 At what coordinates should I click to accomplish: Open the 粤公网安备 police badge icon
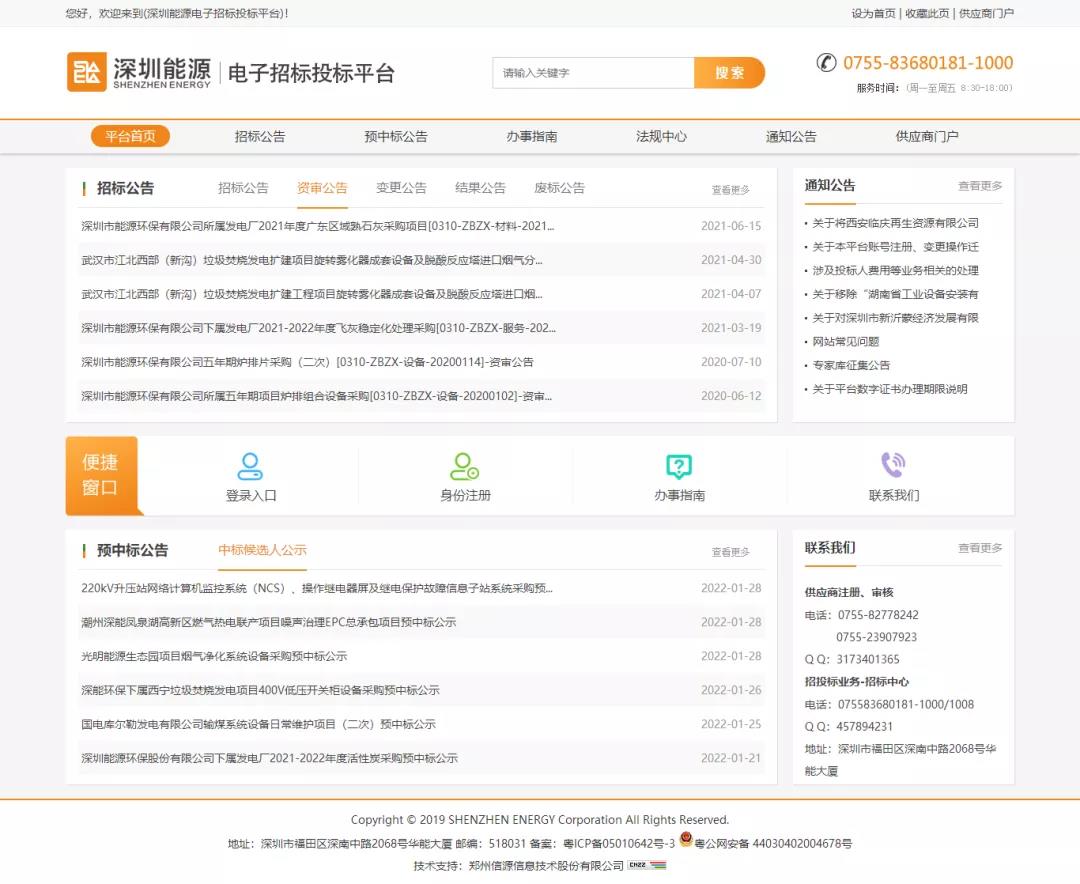click(687, 840)
